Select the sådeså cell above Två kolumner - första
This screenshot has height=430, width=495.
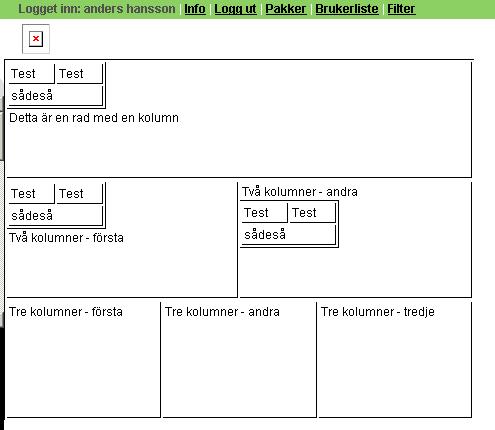(55, 216)
